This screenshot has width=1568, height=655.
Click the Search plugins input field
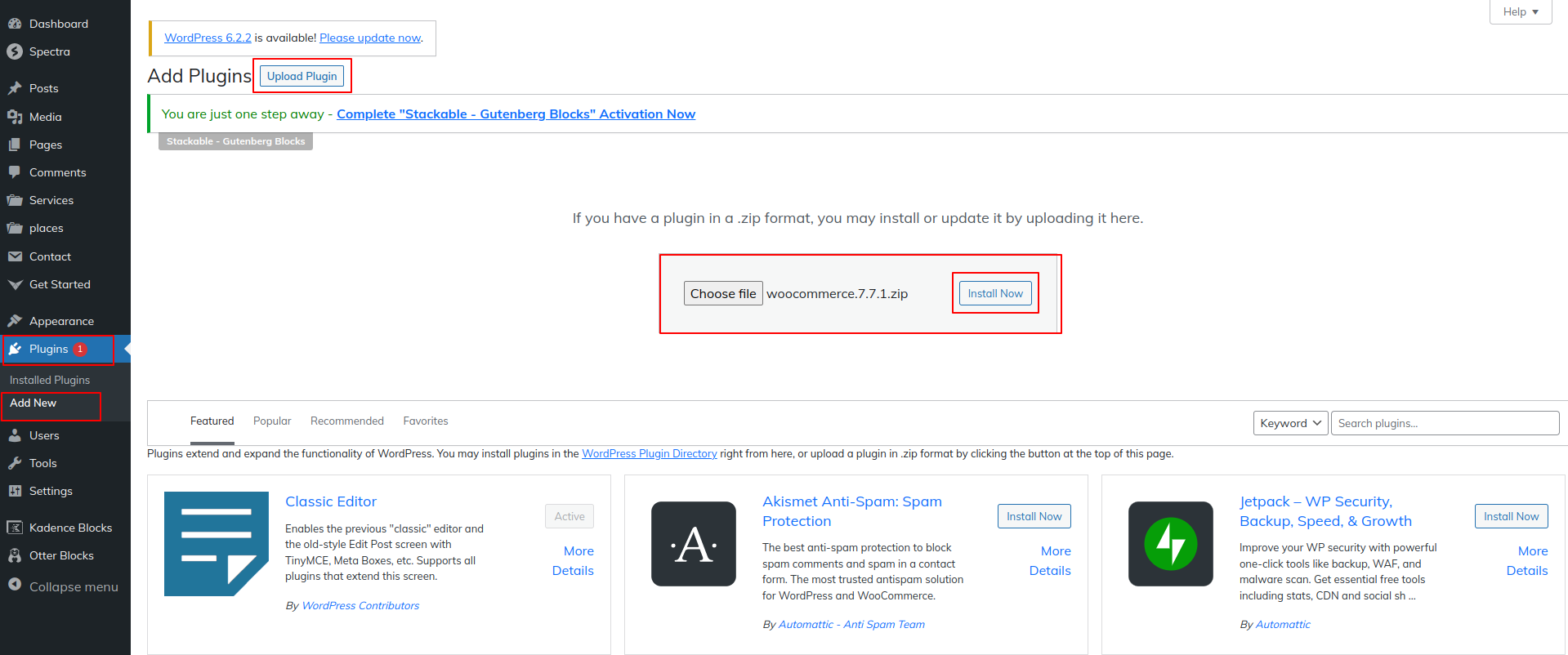(1444, 423)
